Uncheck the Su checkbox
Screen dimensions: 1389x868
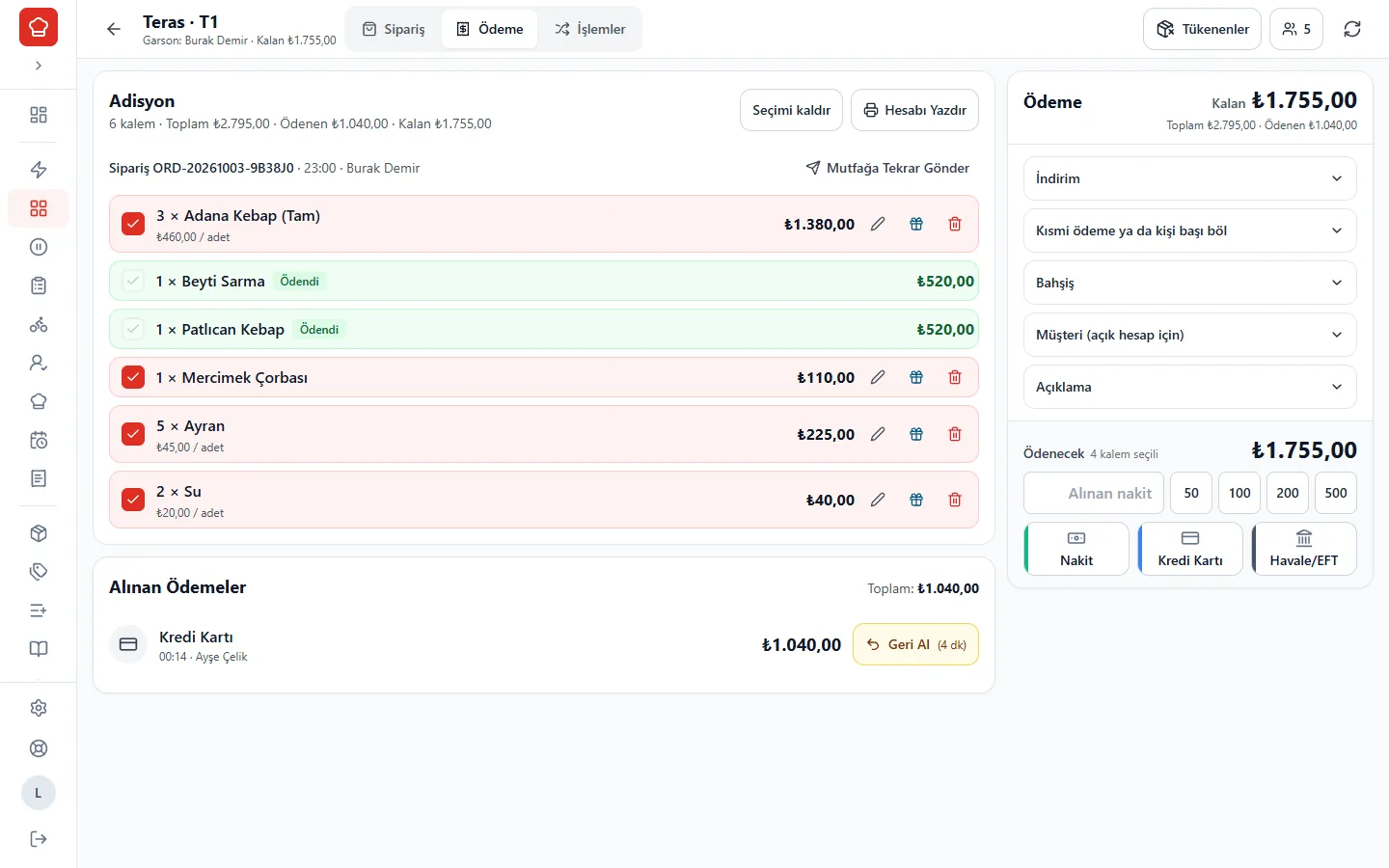click(133, 500)
